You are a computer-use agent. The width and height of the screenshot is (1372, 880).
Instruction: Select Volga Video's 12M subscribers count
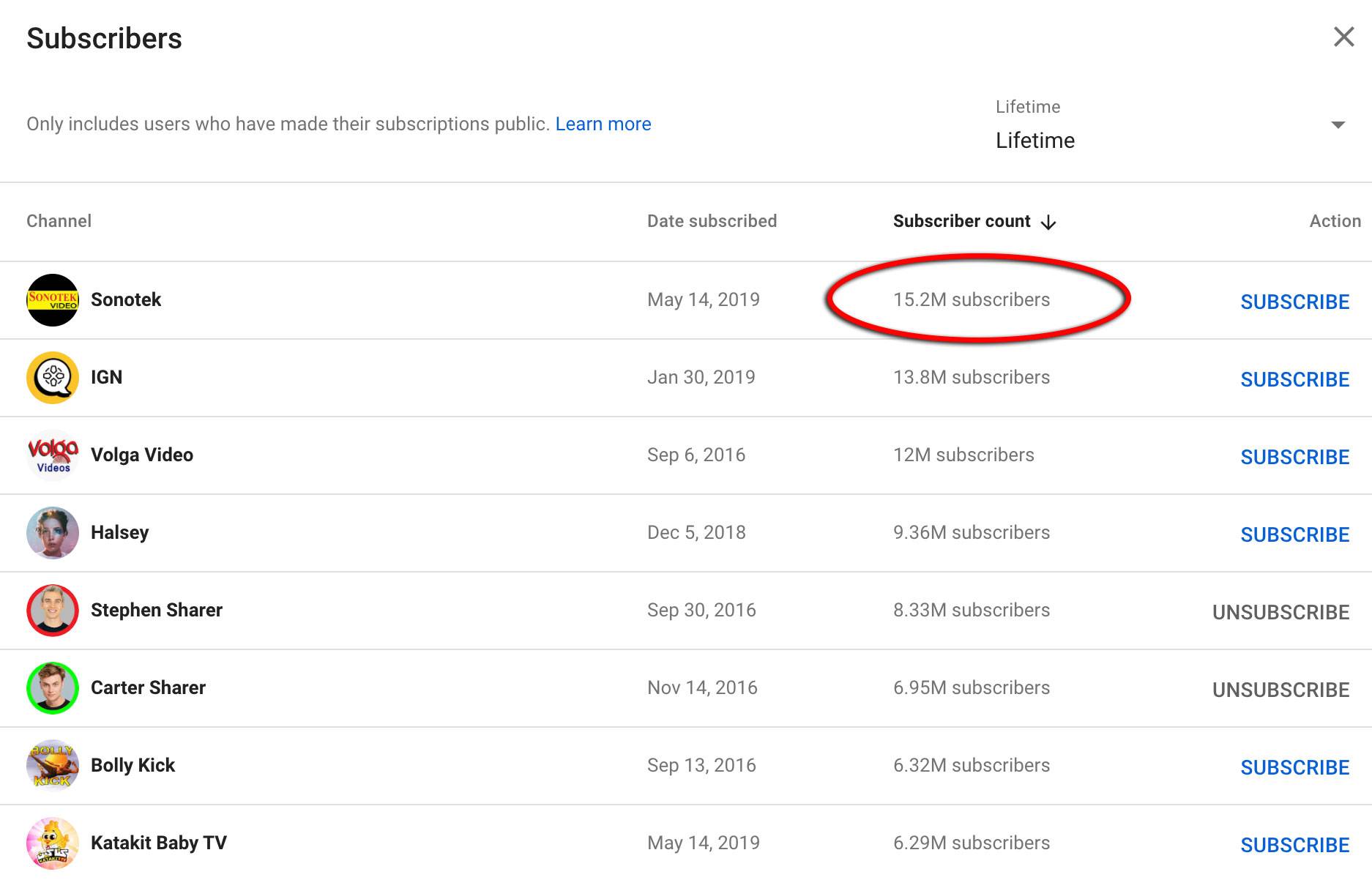(963, 455)
